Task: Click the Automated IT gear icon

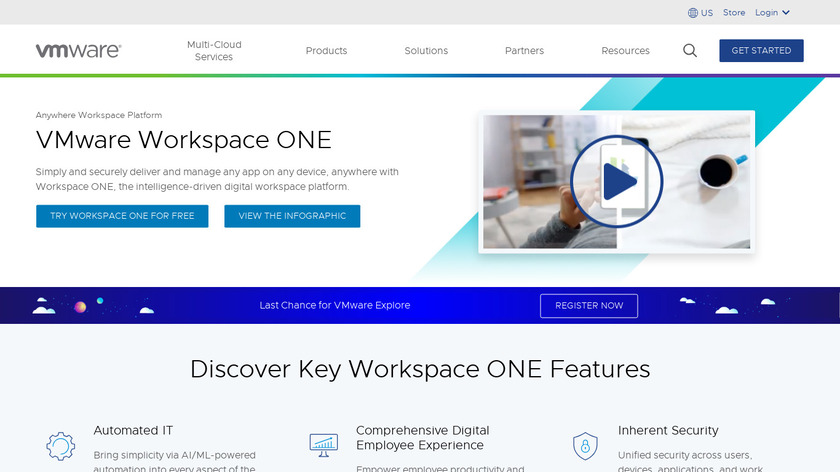Action: (61, 446)
